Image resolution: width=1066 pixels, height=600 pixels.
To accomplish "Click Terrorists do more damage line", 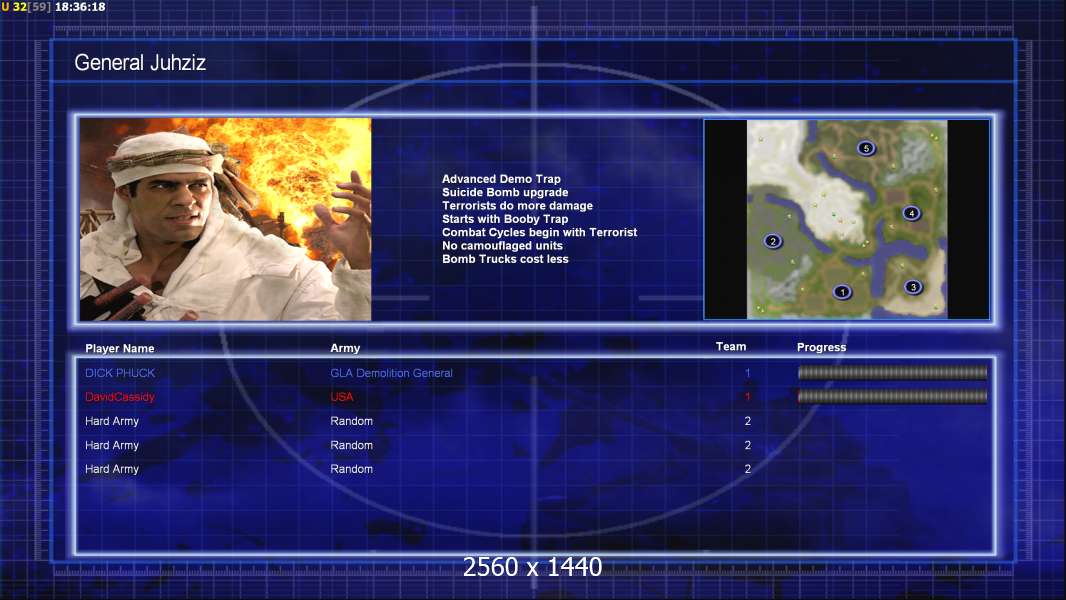I will pos(517,205).
